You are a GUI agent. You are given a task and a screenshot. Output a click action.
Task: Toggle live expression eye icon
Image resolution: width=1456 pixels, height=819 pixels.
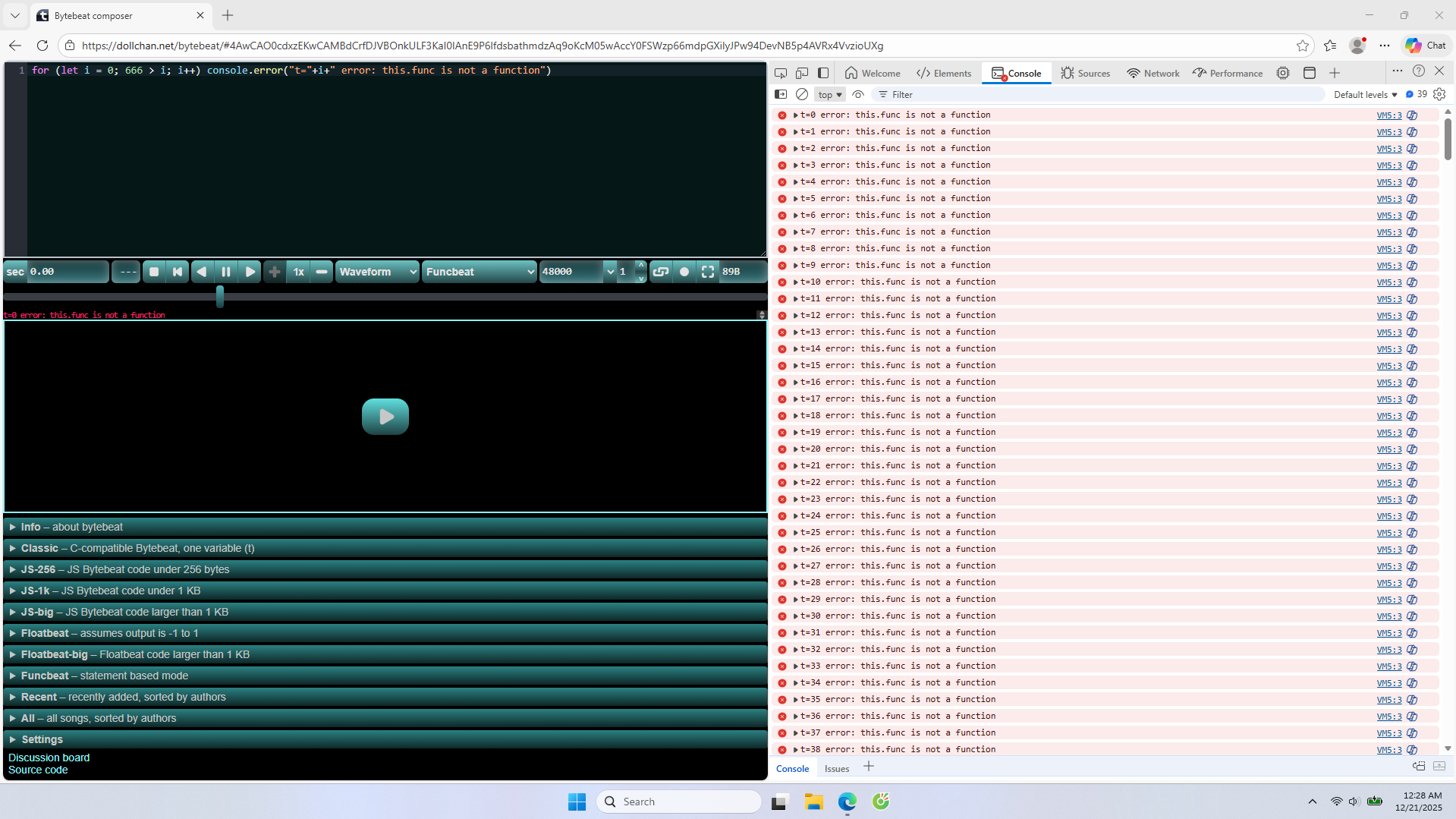tap(858, 94)
